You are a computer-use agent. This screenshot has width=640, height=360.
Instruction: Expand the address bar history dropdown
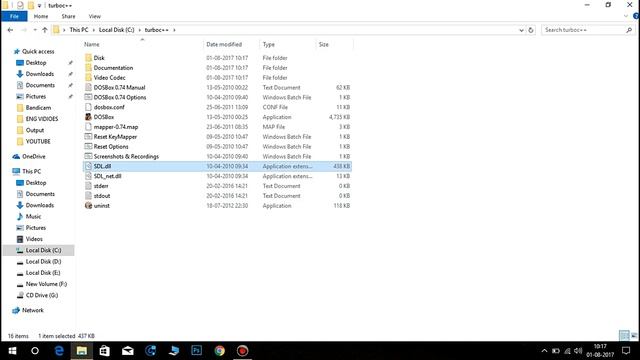click(521, 30)
